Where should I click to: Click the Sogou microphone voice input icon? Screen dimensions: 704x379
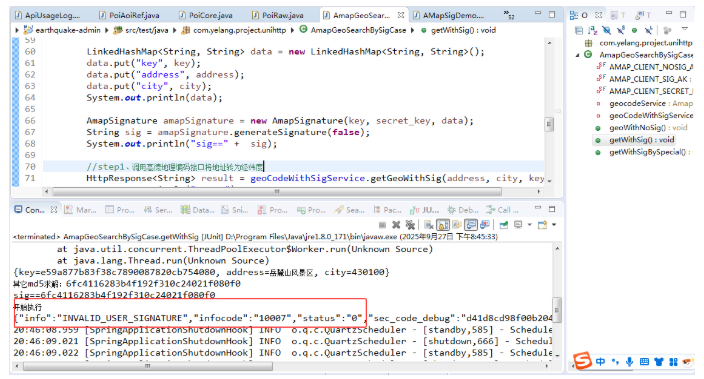[629, 361]
